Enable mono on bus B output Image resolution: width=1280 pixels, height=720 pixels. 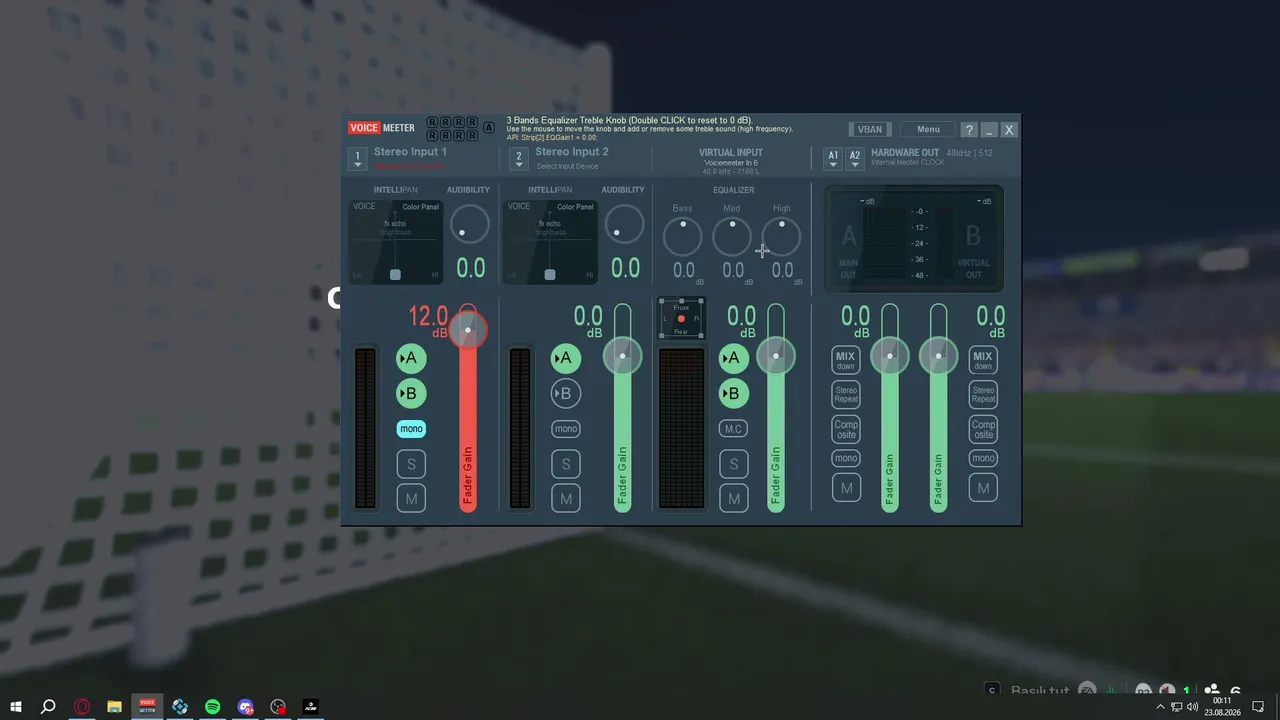tap(983, 459)
